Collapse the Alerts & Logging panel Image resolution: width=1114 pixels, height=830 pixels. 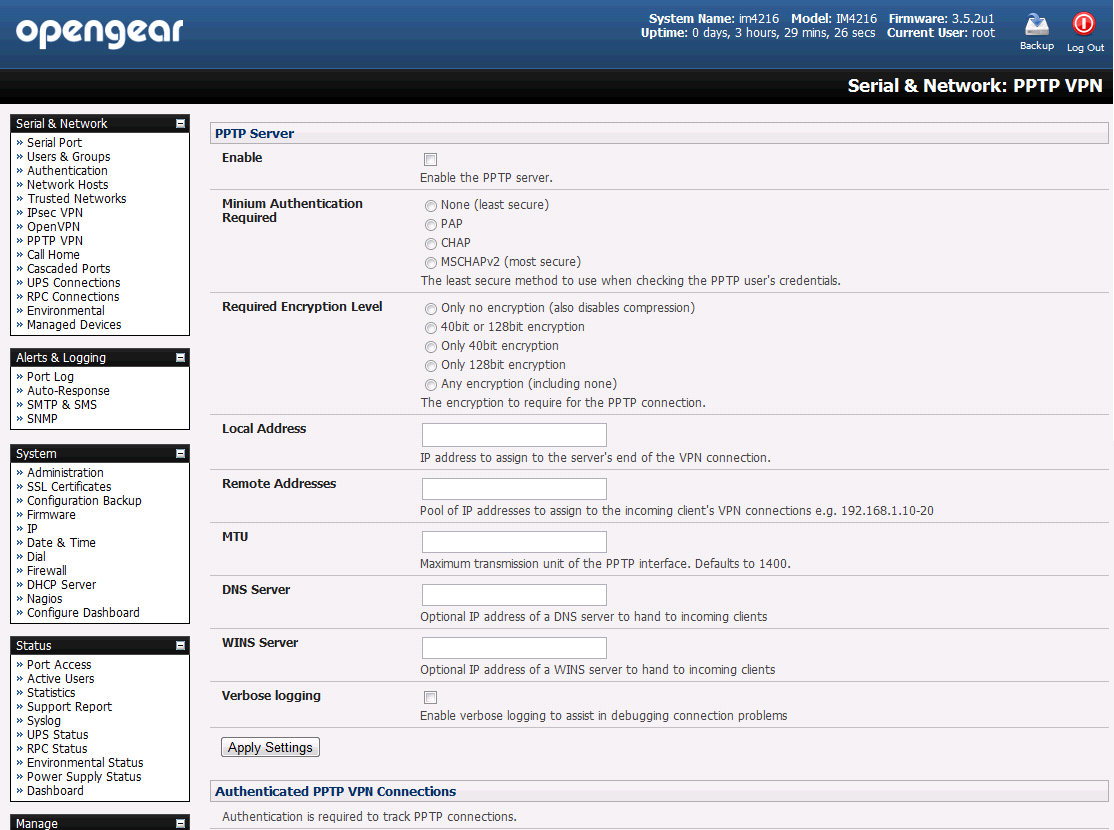[180, 357]
